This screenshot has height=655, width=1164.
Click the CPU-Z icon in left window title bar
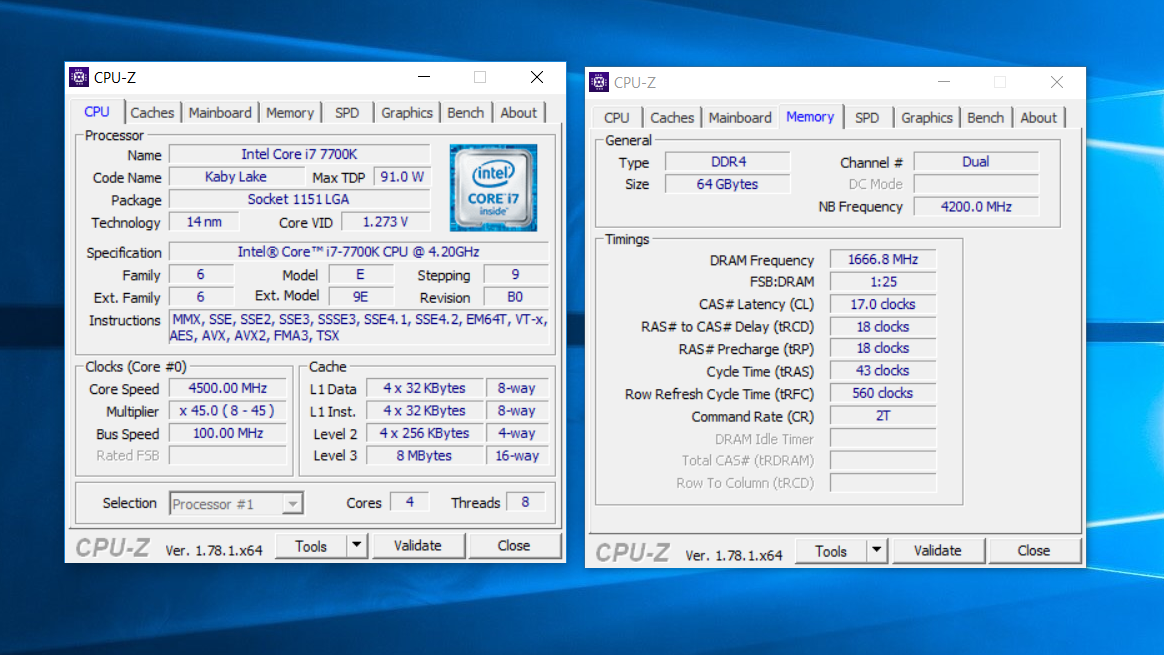[79, 78]
